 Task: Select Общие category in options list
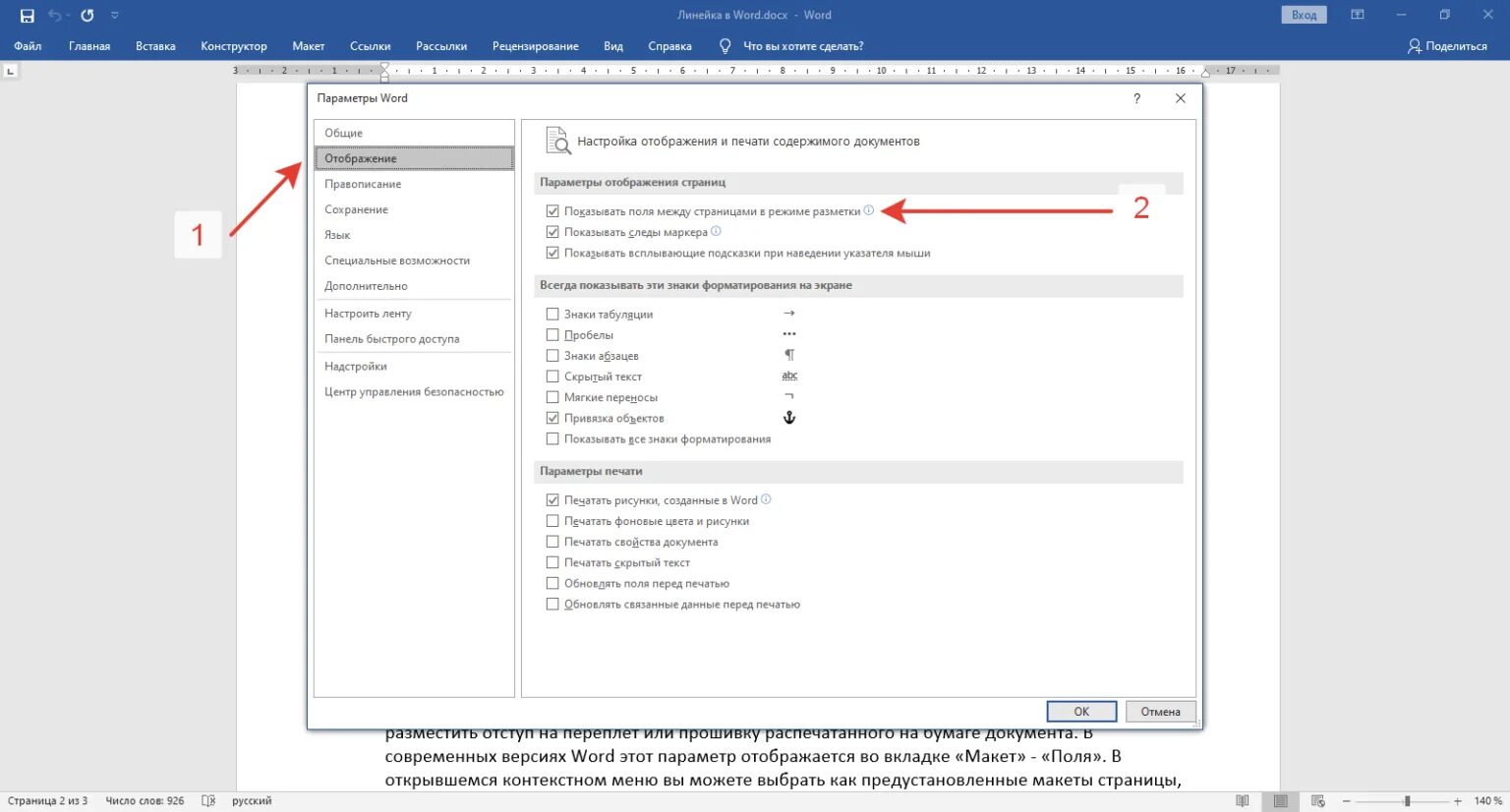414,133
